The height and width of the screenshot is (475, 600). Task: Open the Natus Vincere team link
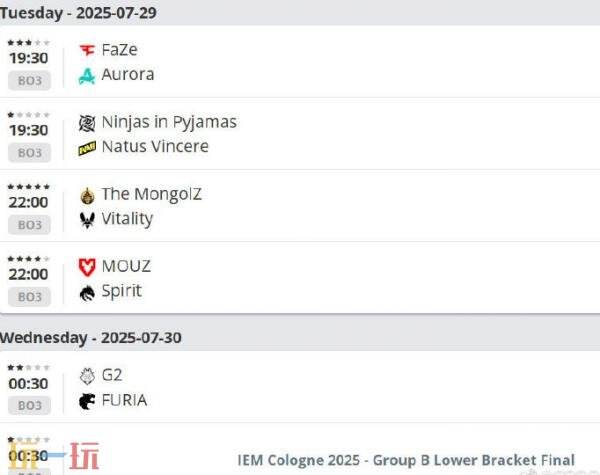click(155, 147)
